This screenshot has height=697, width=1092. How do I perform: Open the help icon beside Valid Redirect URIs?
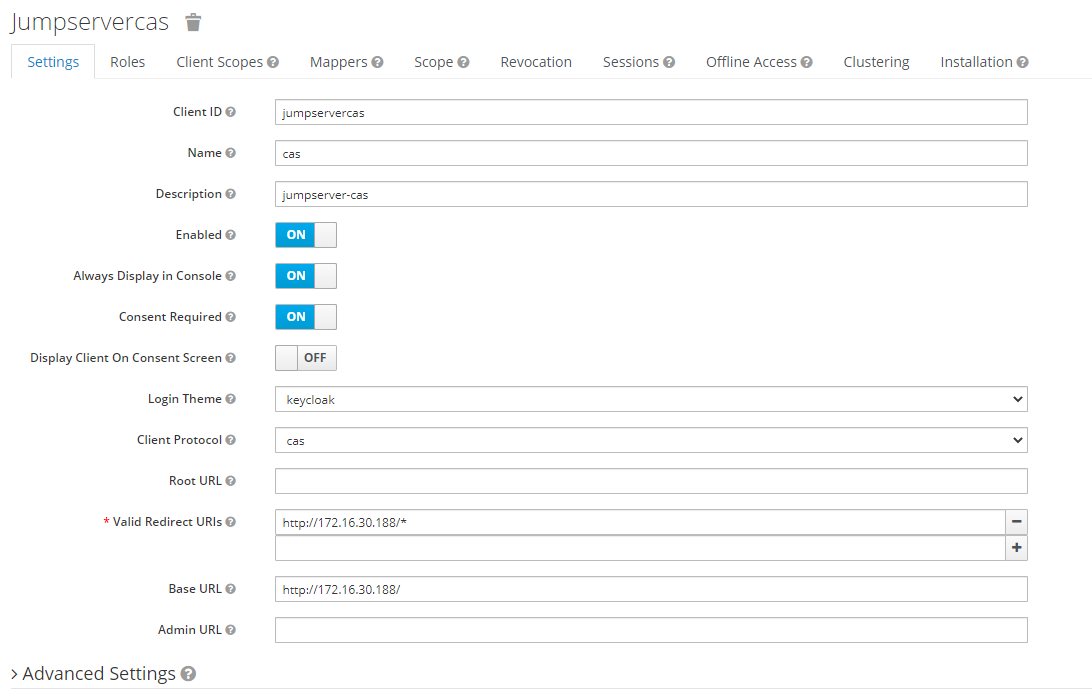click(x=231, y=522)
